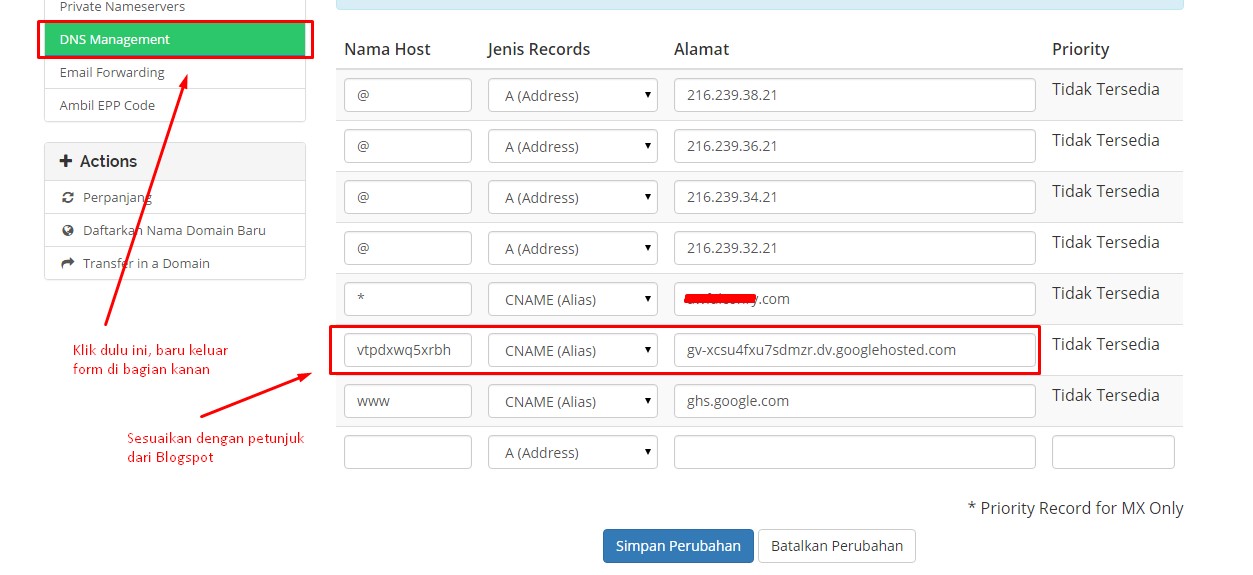Open record type dropdown for vtpdxwq5xrbh row

pyautogui.click(x=573, y=351)
